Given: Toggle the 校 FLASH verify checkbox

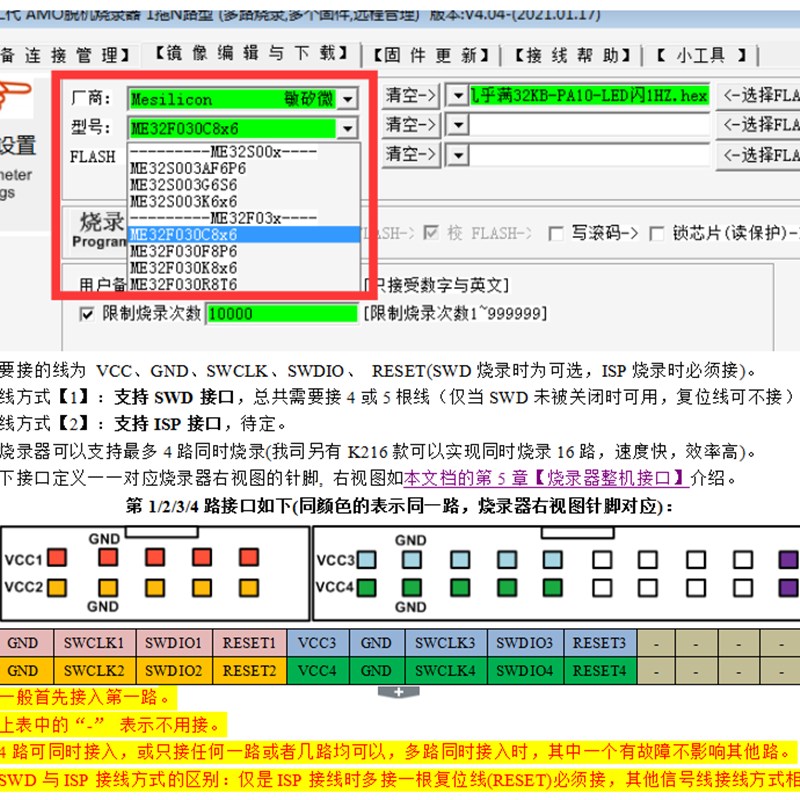Looking at the screenshot, I should [x=431, y=233].
